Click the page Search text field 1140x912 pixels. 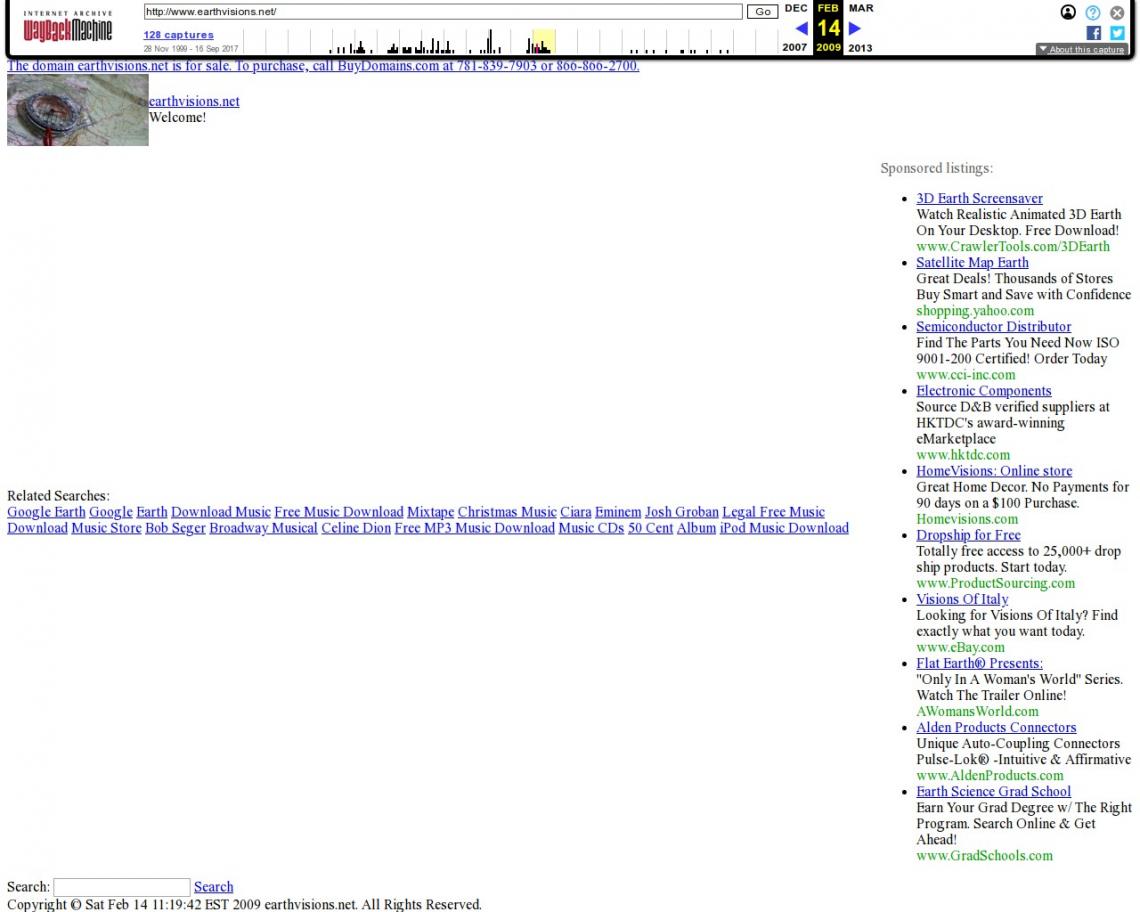click(x=121, y=887)
